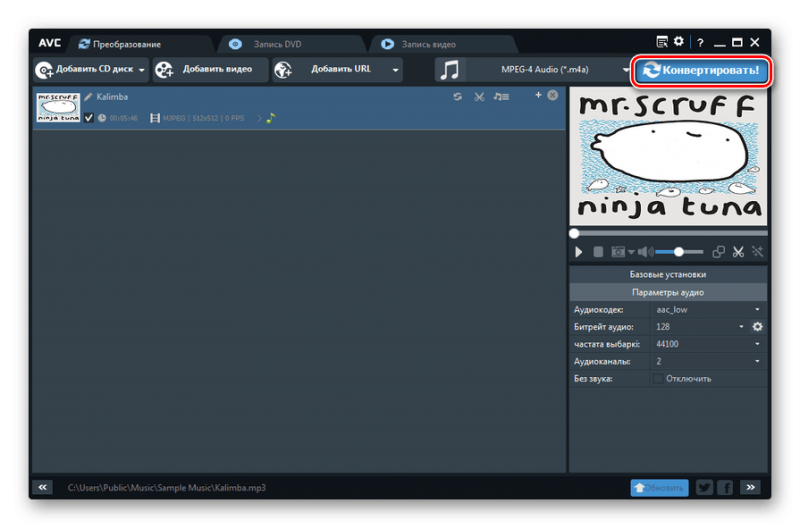Screen dimensions: 800x528
Task: Open the частата выбарки 44100 dropdown
Action: 757,344
